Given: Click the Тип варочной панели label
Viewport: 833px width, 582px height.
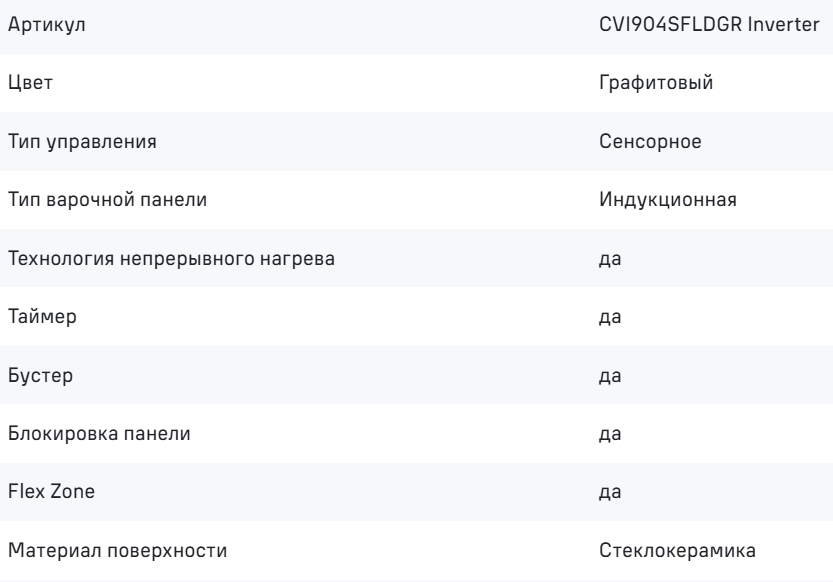Looking at the screenshot, I should tap(107, 200).
